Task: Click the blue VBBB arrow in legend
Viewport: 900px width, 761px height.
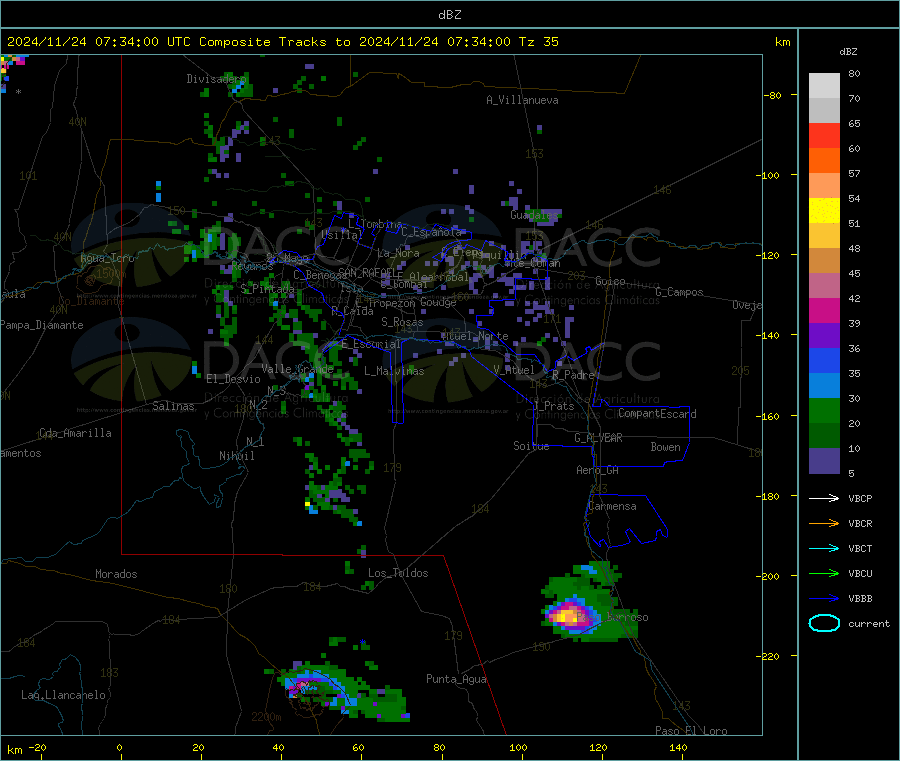Action: point(824,598)
